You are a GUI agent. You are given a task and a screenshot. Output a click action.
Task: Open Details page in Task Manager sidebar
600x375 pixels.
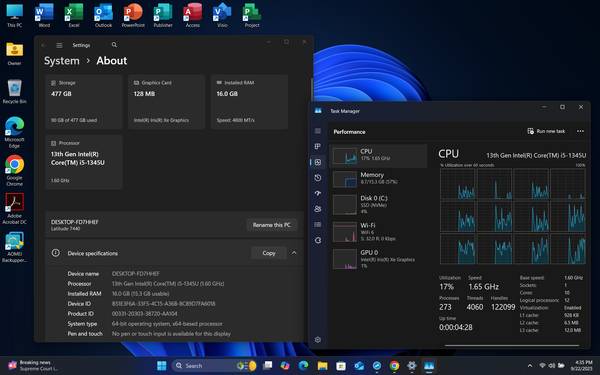click(x=318, y=225)
